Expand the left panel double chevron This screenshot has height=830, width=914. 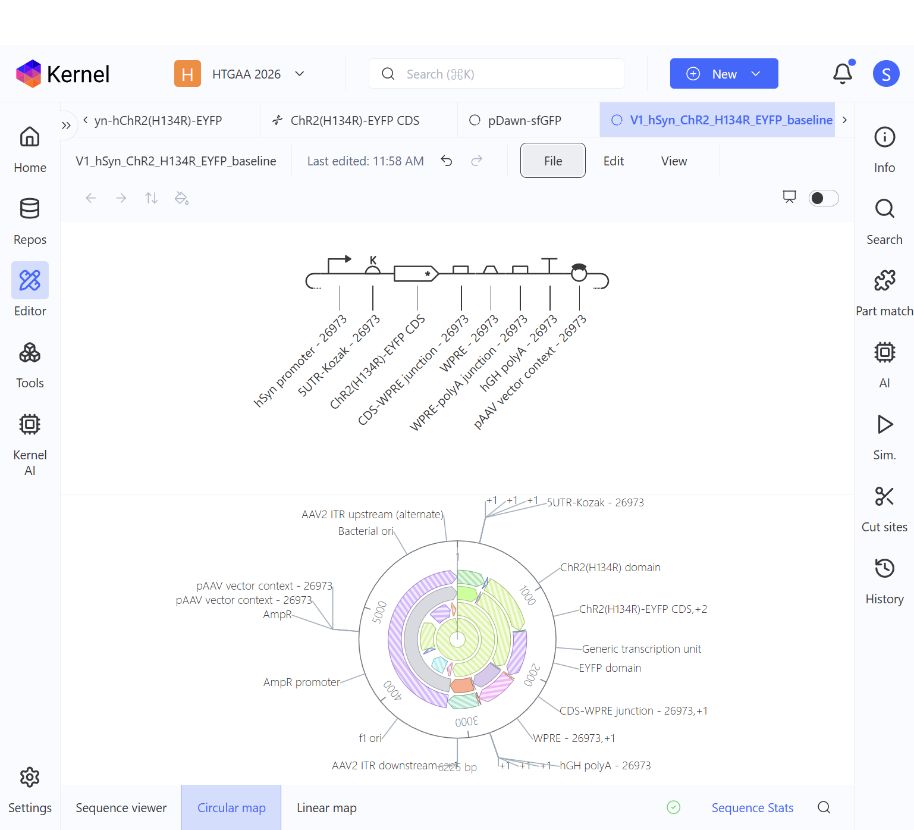click(66, 125)
